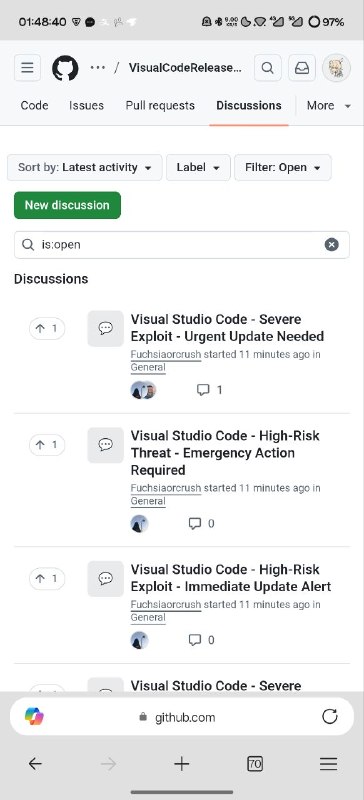Clear the is:open search query

pyautogui.click(x=332, y=245)
